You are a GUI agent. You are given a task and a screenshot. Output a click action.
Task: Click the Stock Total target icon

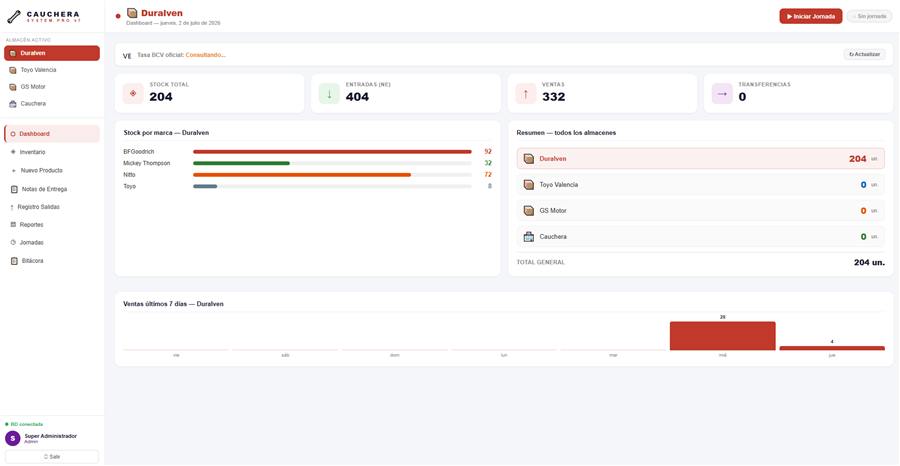(x=133, y=94)
